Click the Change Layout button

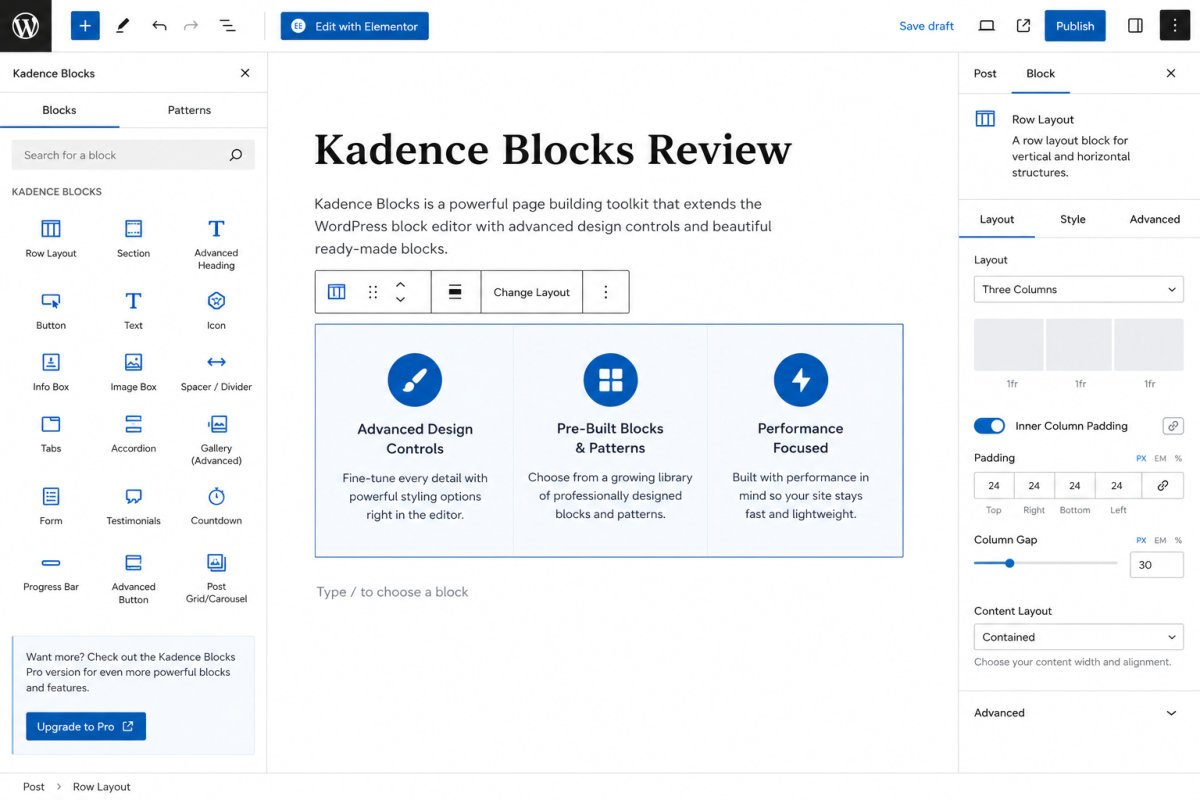[x=531, y=292]
